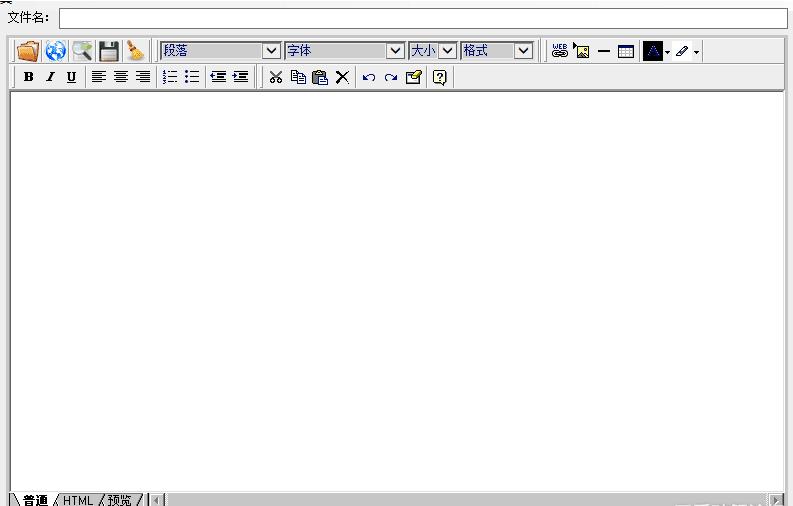Redo last action
The height and width of the screenshot is (506, 793).
pyautogui.click(x=390, y=78)
